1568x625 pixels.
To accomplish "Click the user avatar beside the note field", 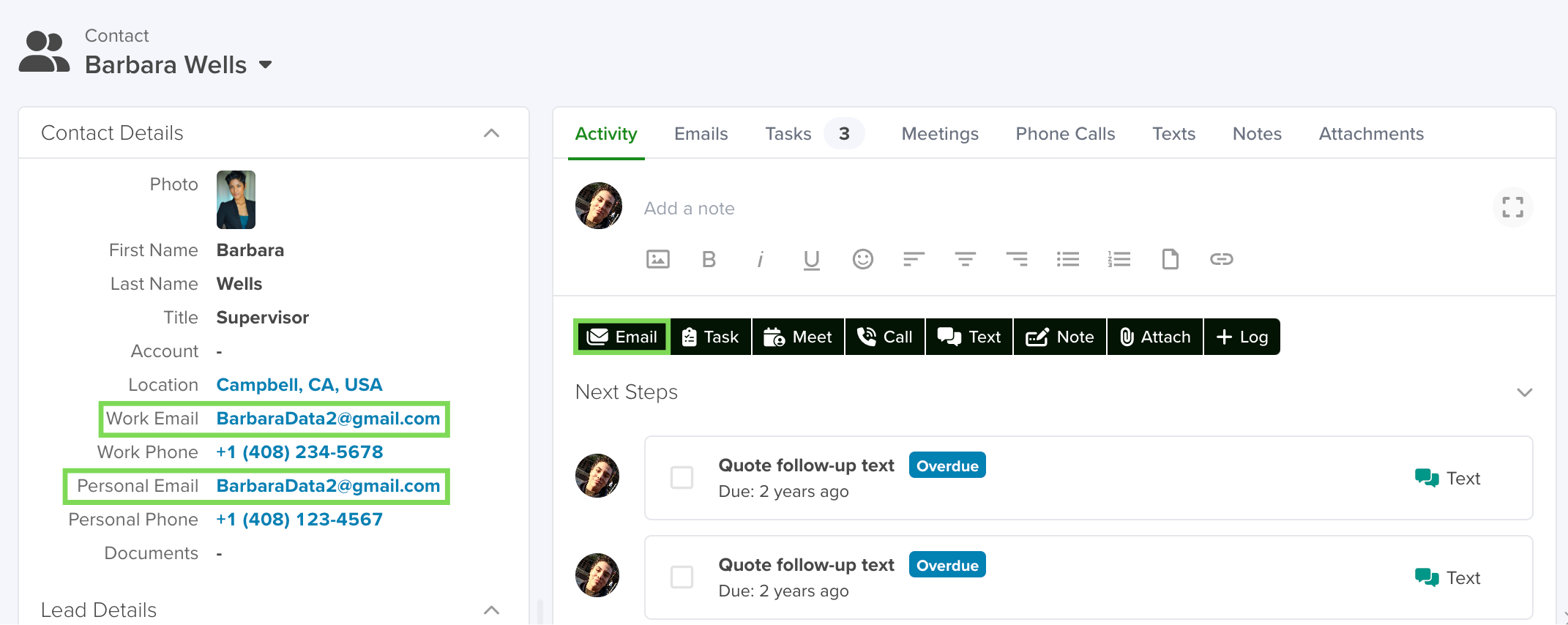I will pos(599,206).
